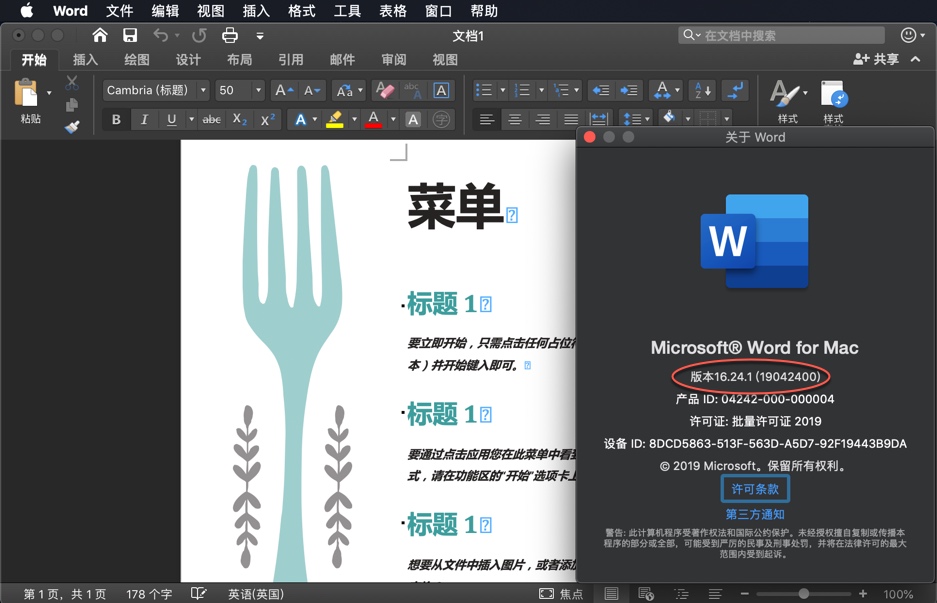Apply strikethrough to text
The height and width of the screenshot is (603, 937).
(x=212, y=119)
